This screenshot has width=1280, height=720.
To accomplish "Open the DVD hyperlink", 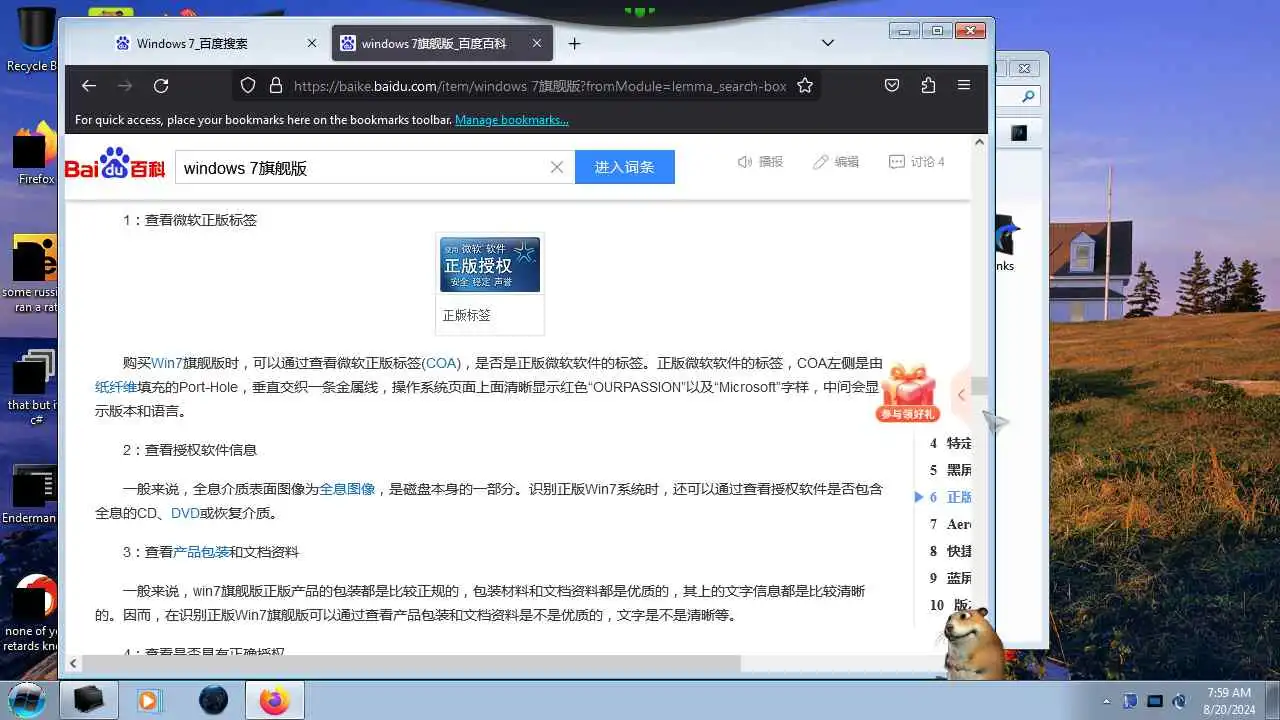I will 185,513.
